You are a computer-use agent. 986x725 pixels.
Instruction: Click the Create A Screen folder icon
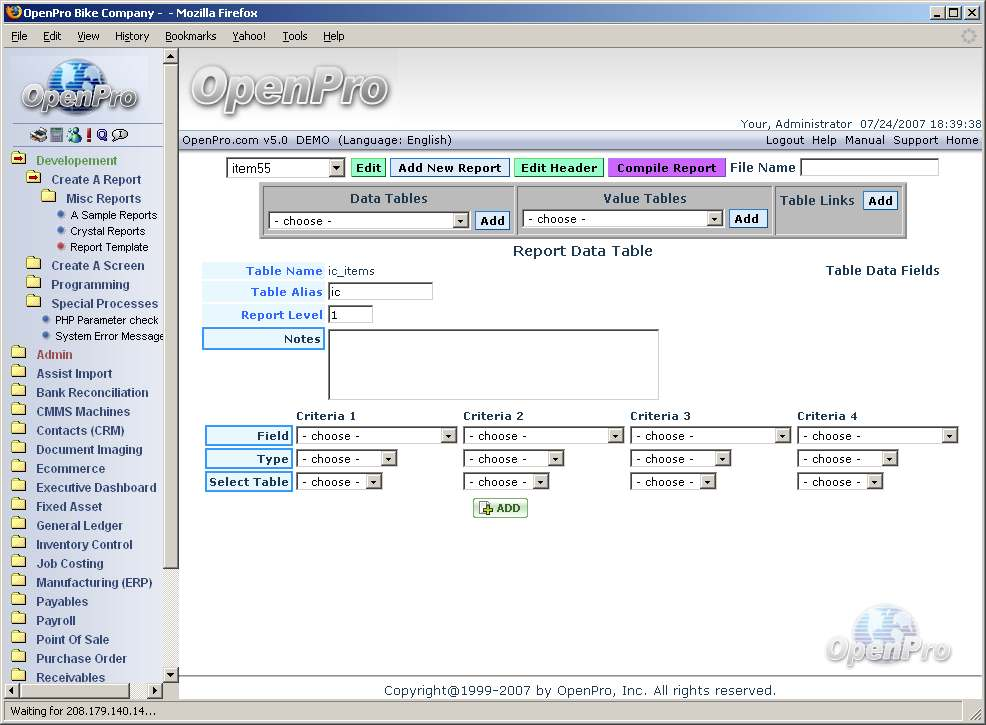[33, 265]
